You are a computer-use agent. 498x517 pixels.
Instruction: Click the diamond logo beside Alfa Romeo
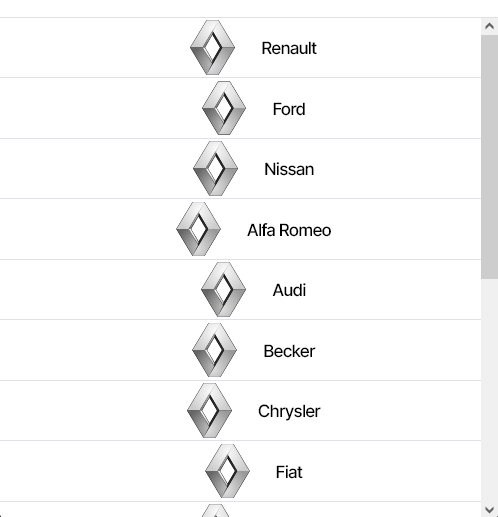pyautogui.click(x=198, y=229)
